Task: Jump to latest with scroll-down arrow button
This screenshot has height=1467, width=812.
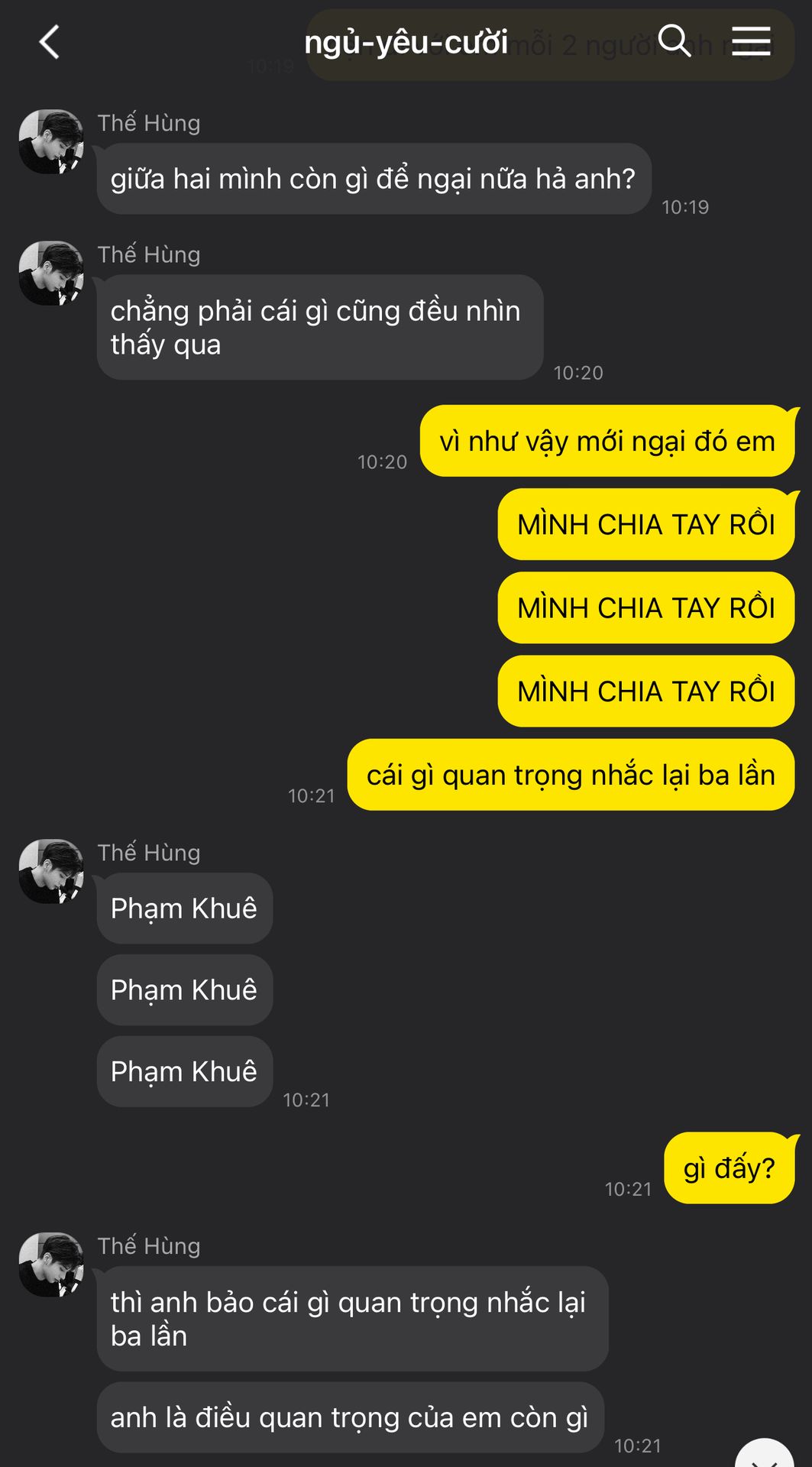Action: pos(764,1454)
